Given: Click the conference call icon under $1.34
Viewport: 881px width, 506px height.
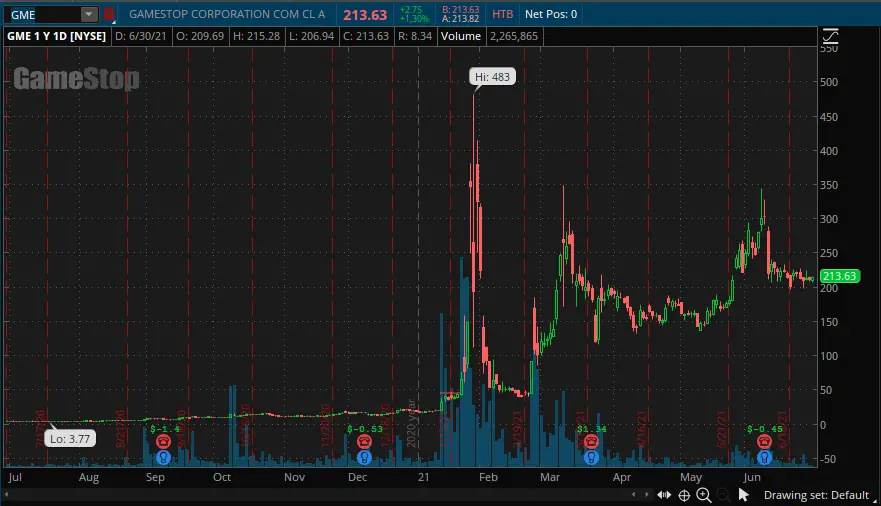Looking at the screenshot, I should coord(591,441).
